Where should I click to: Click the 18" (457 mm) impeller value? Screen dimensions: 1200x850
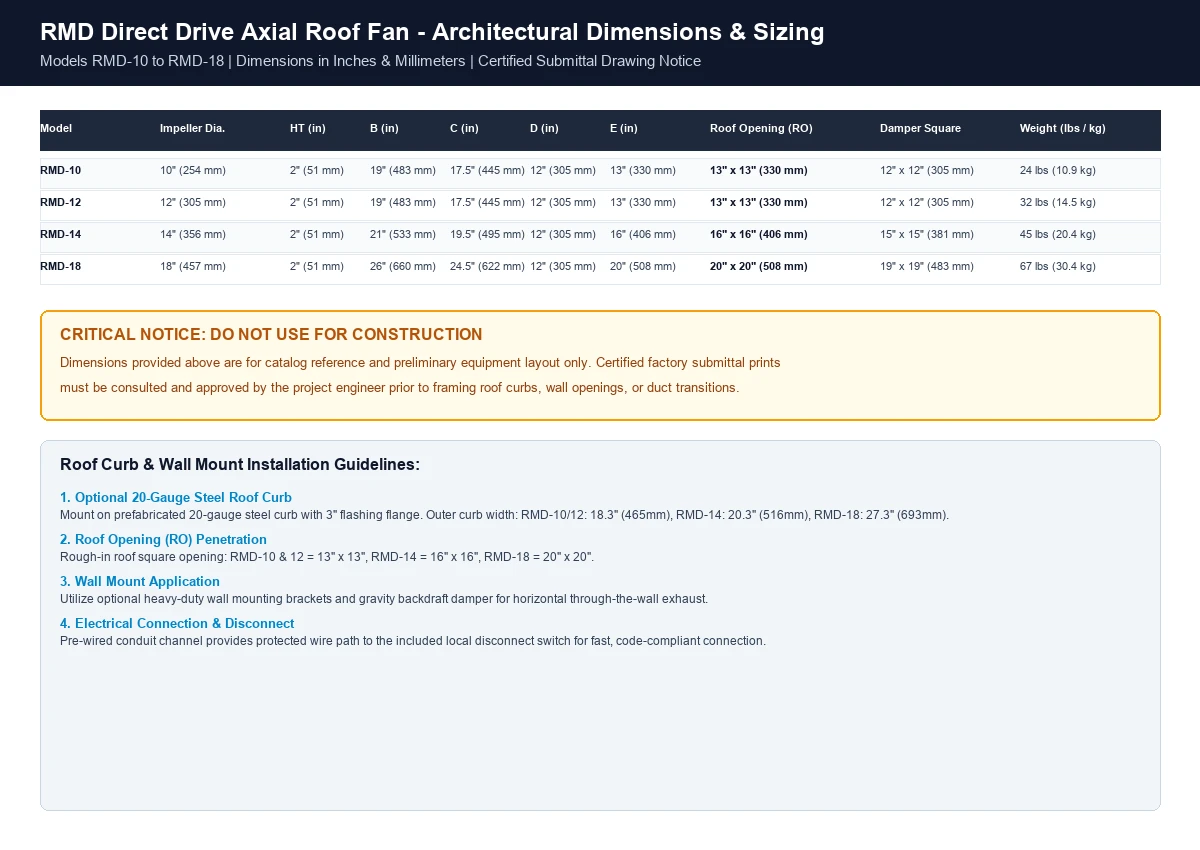click(x=193, y=267)
